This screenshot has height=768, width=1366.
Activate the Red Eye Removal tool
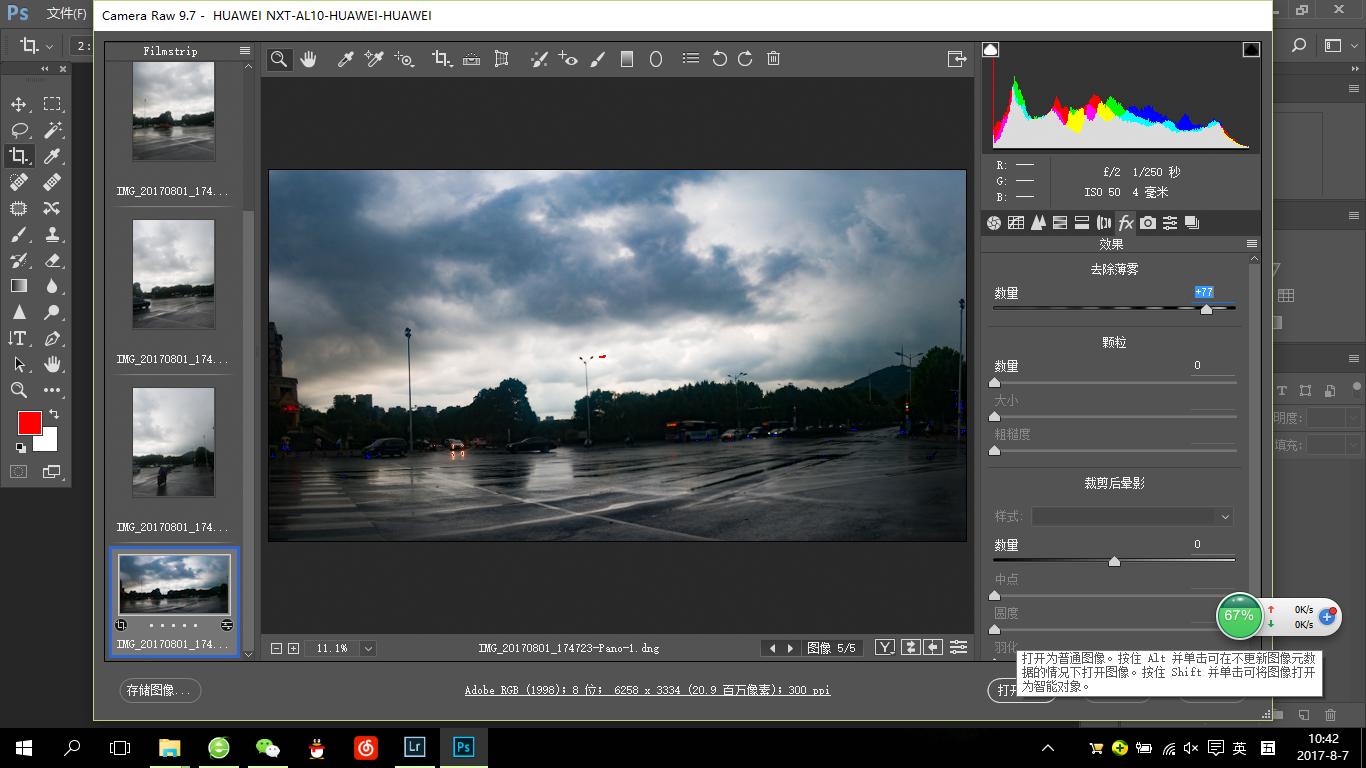click(x=568, y=59)
